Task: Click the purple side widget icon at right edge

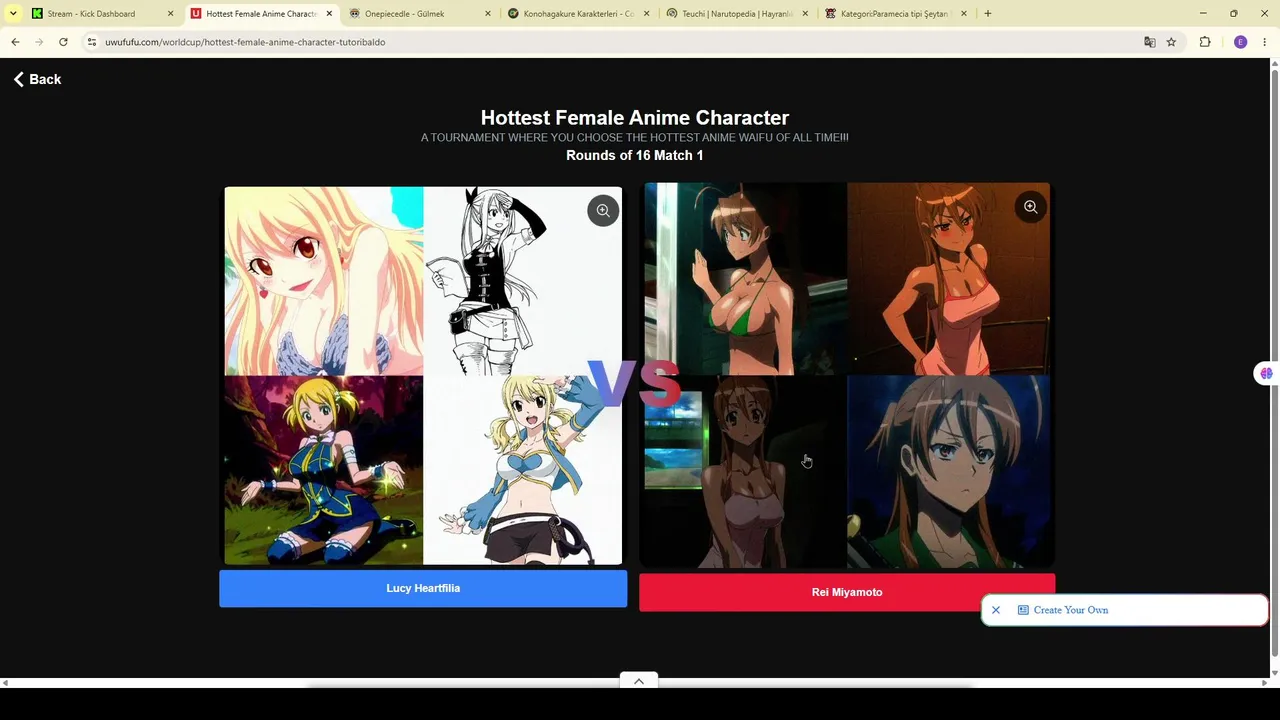Action: pos(1266,373)
